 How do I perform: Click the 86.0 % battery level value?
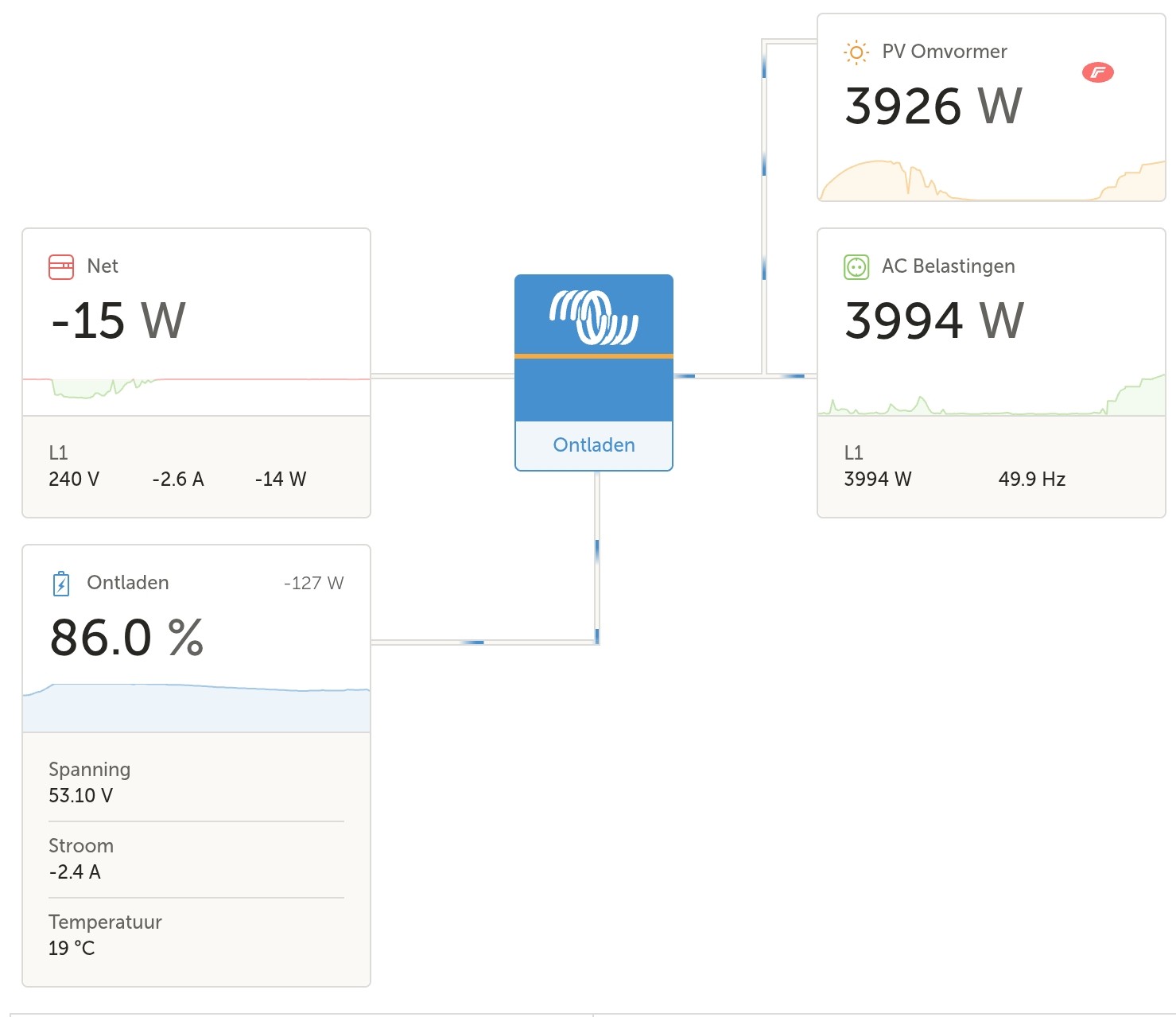tap(126, 638)
